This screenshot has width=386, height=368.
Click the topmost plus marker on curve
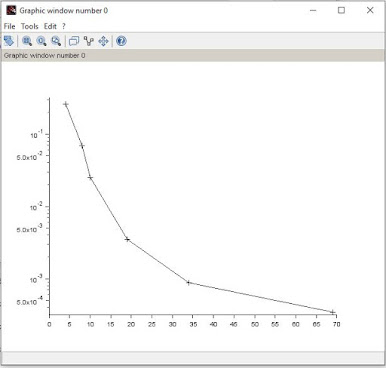coord(66,104)
